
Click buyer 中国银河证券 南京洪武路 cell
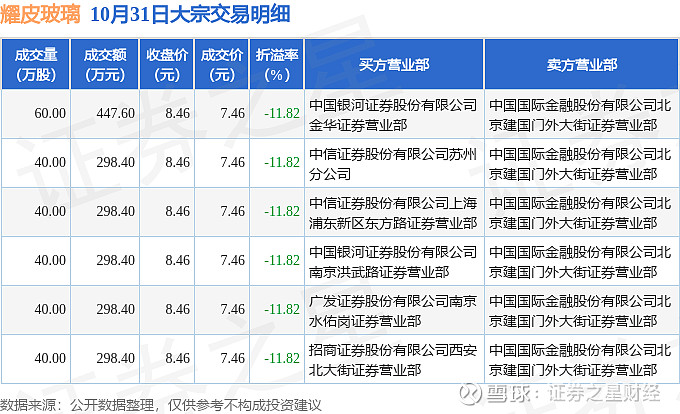[x=393, y=262]
